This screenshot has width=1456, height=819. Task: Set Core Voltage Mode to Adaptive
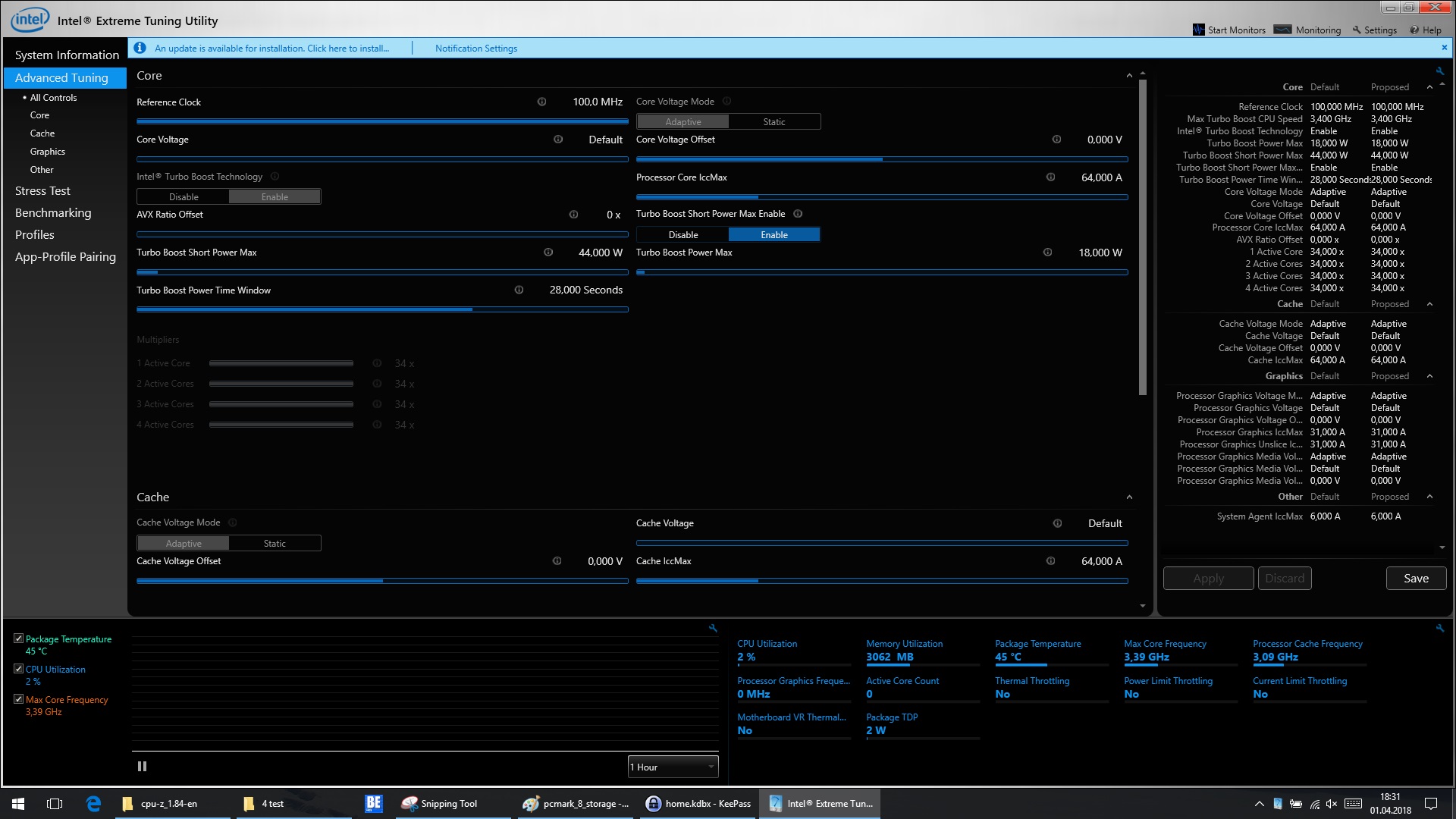tap(683, 121)
